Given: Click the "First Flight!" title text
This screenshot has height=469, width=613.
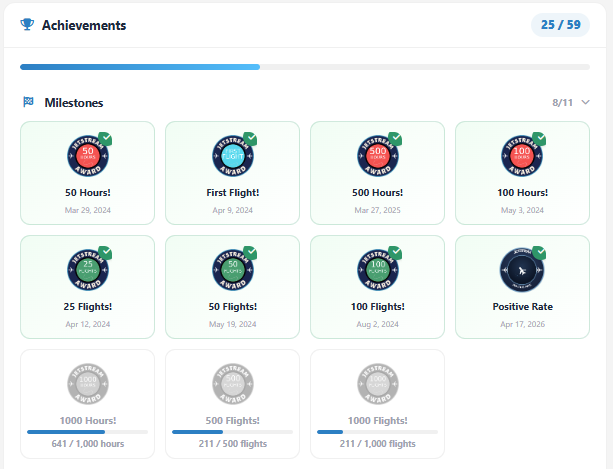Looking at the screenshot, I should 233,193.
